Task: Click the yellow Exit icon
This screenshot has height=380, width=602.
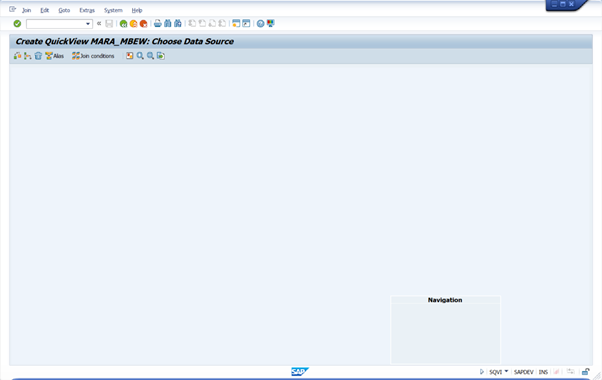Action: point(133,24)
